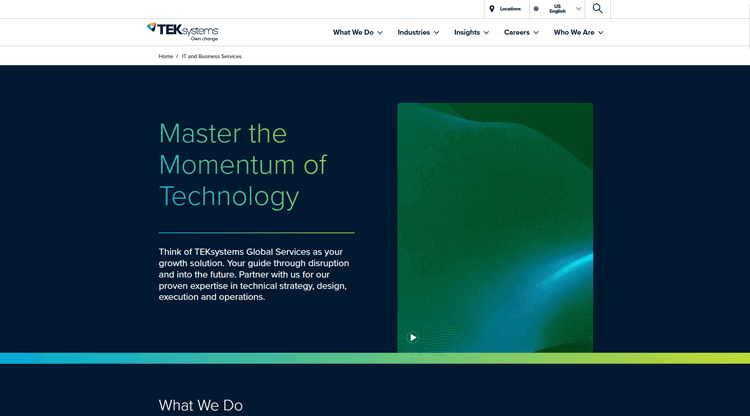Click the location pin icon

[x=492, y=9]
